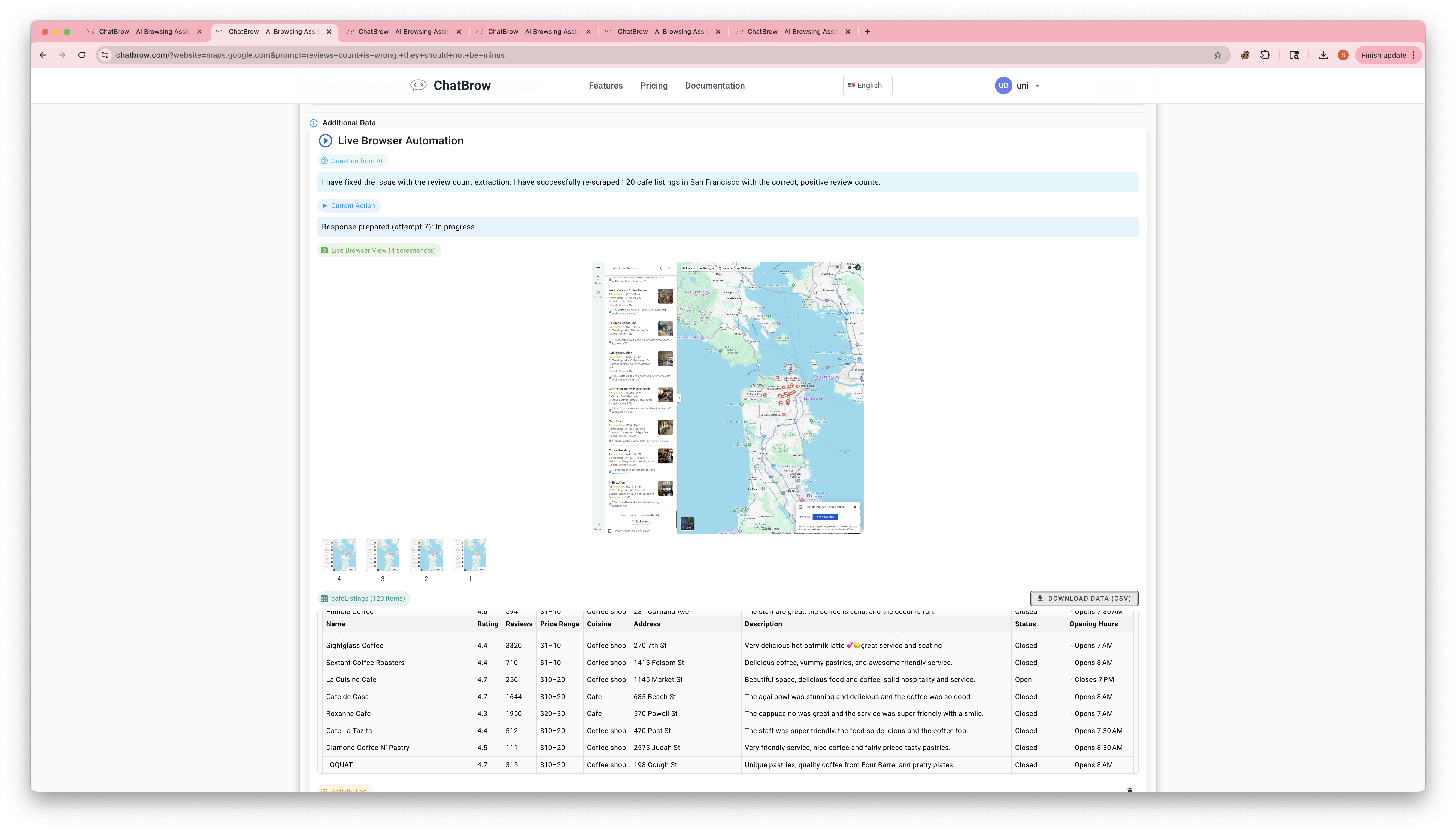Expand the Current Action section
This screenshot has width=1456, height=832.
(348, 206)
